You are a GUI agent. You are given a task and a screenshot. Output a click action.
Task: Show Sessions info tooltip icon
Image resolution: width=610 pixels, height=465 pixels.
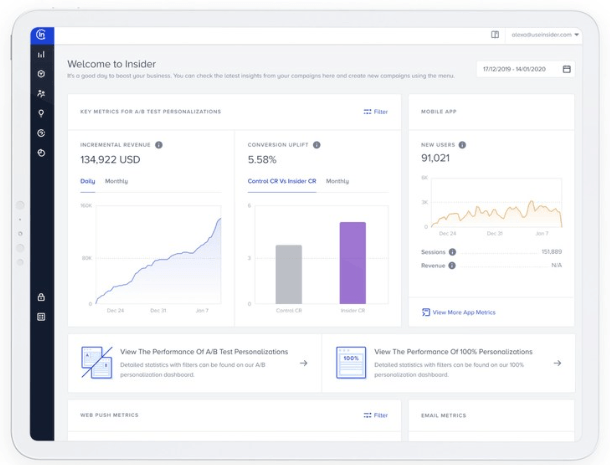[x=452, y=252]
